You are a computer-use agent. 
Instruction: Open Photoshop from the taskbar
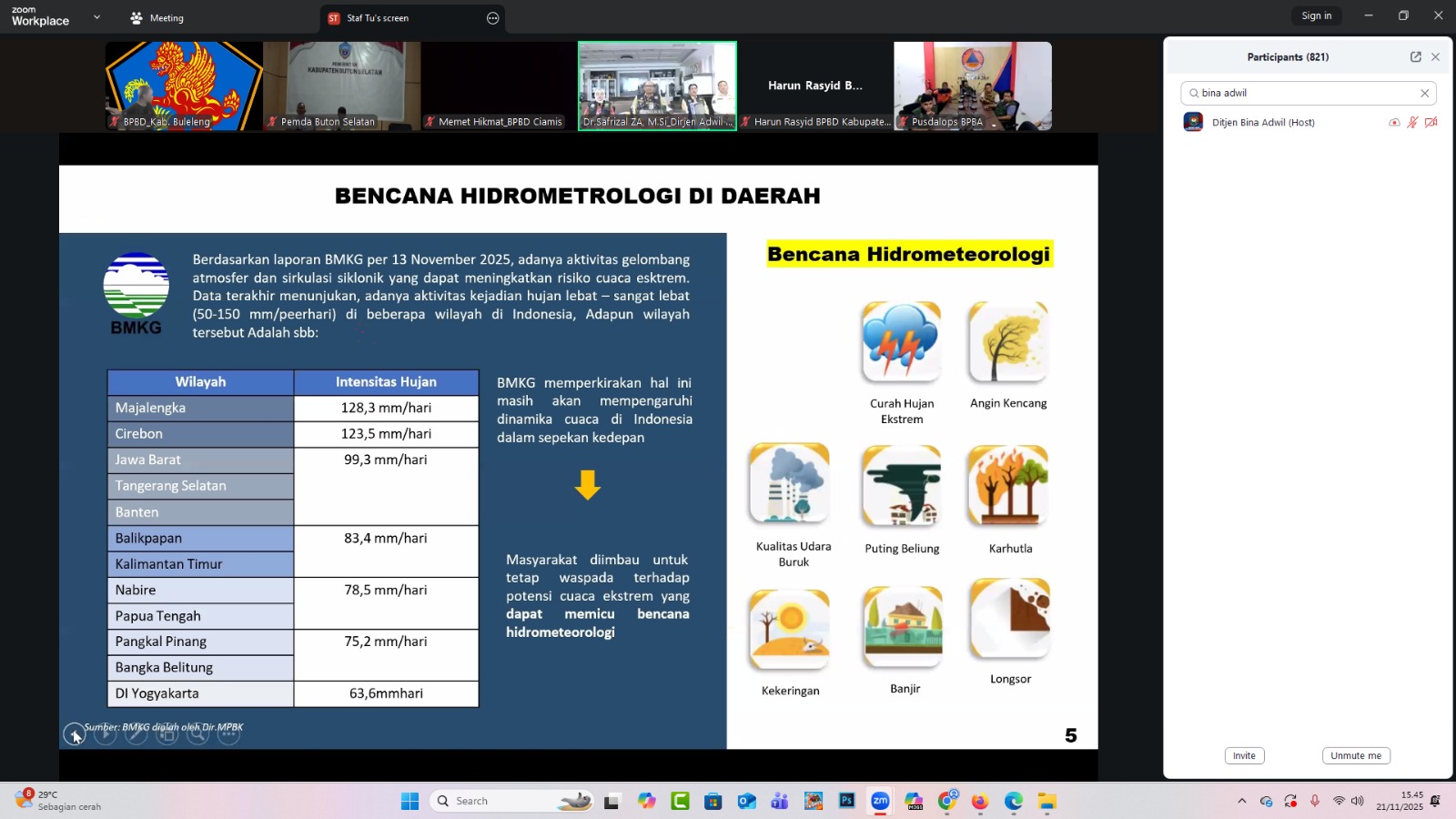[x=846, y=801]
